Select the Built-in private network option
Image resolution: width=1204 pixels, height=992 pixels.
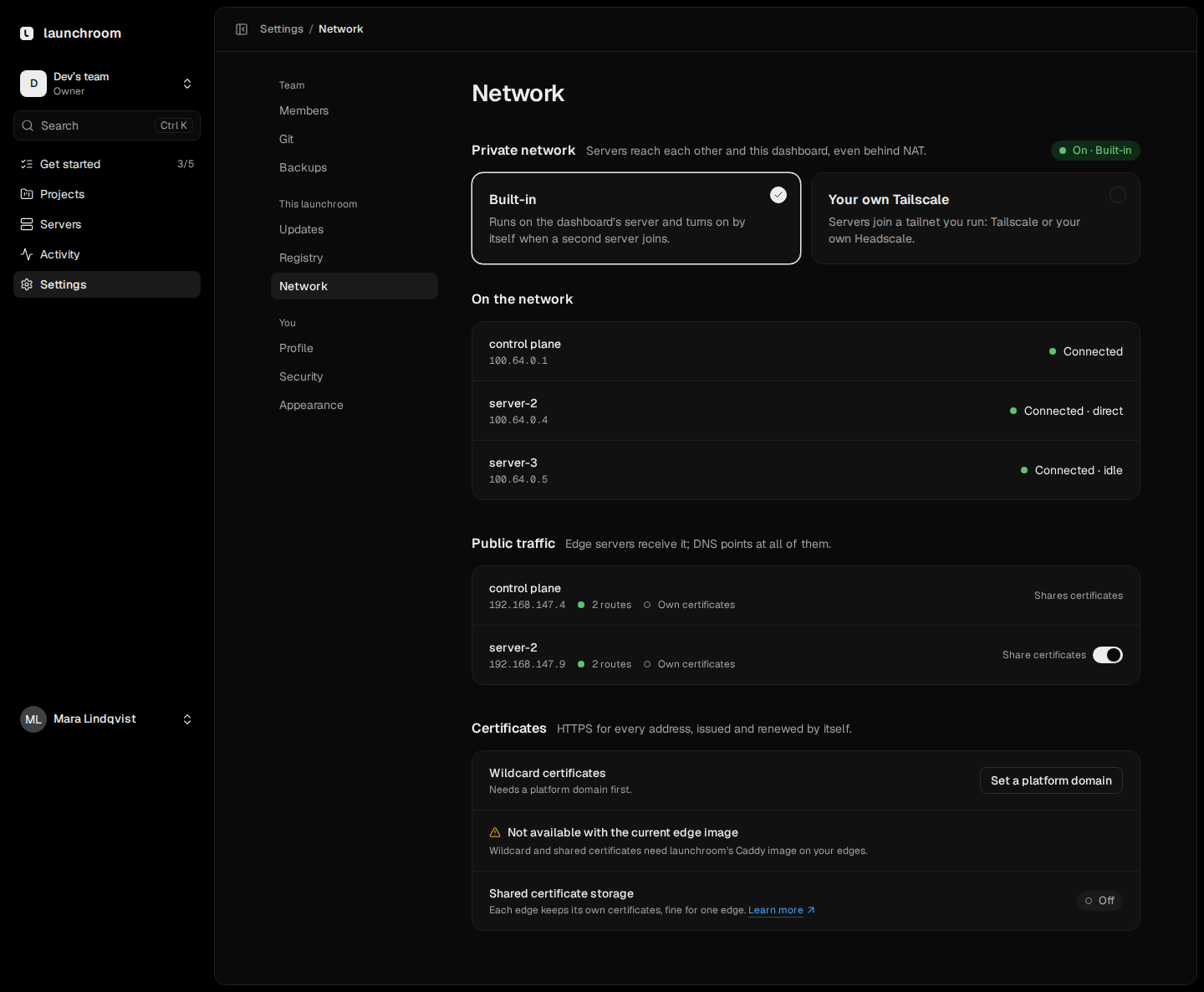click(x=636, y=218)
